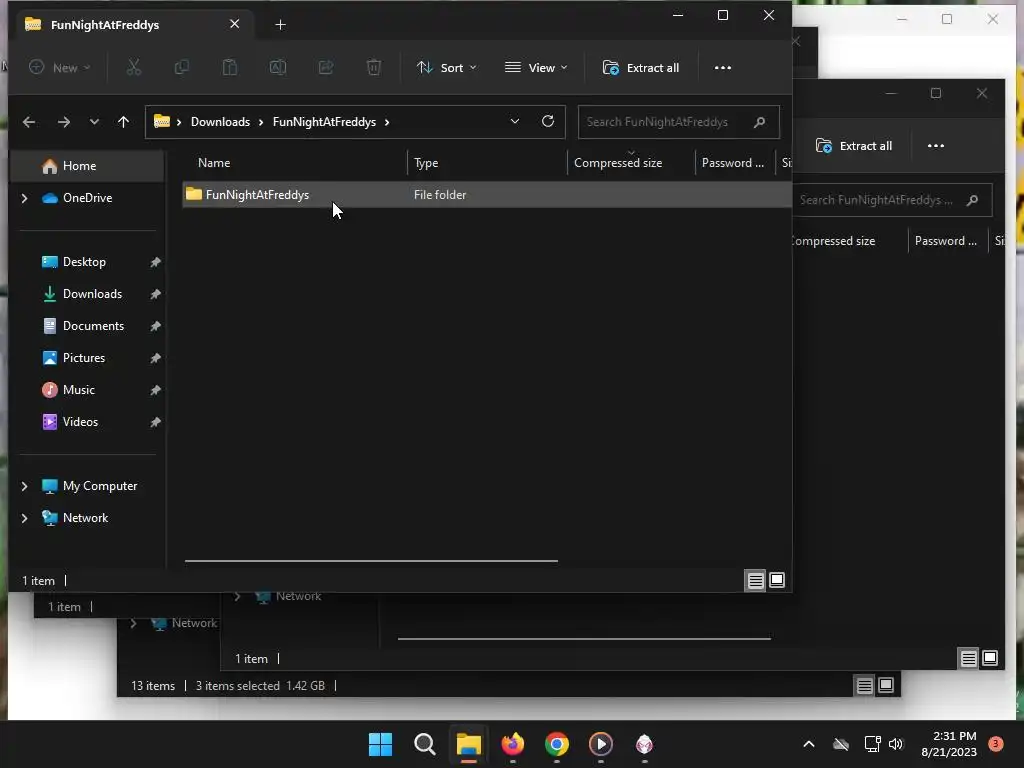Open the clock showing 2:31 PM
This screenshot has width=1024, height=768.
[x=949, y=744]
